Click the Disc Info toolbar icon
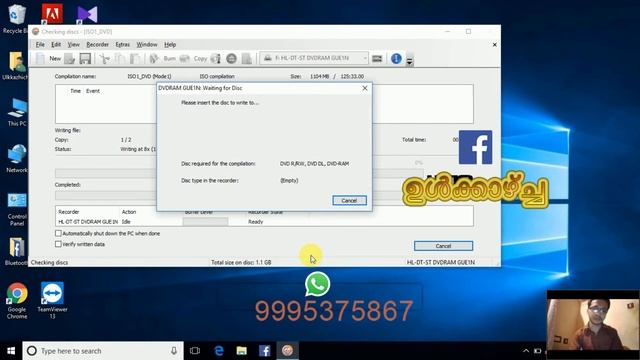The width and height of the screenshot is (640, 360). pos(216,59)
